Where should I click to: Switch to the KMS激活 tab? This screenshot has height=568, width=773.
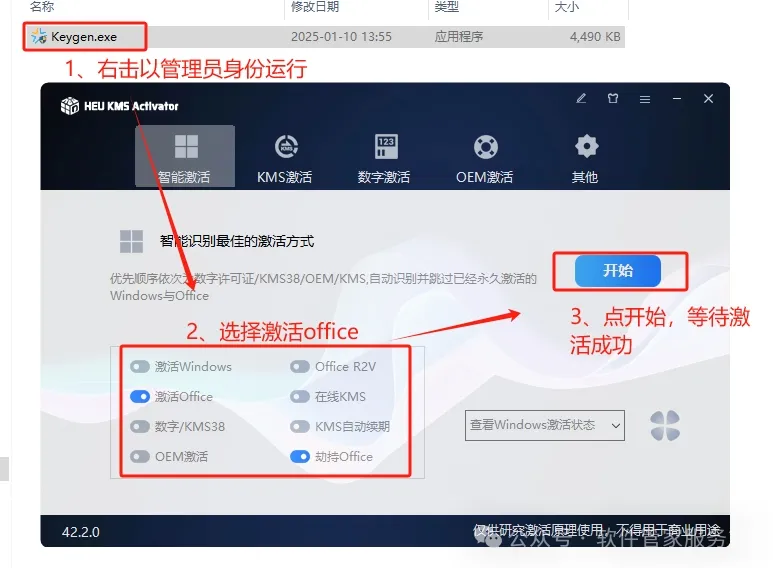(x=285, y=158)
